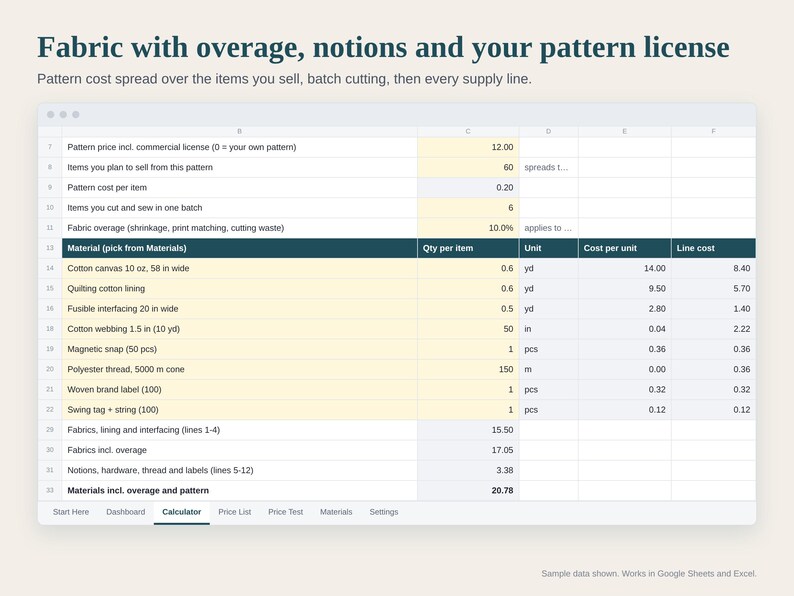Click the fabrics subtotal value 15.50
This screenshot has width=794, height=596.
point(468,430)
